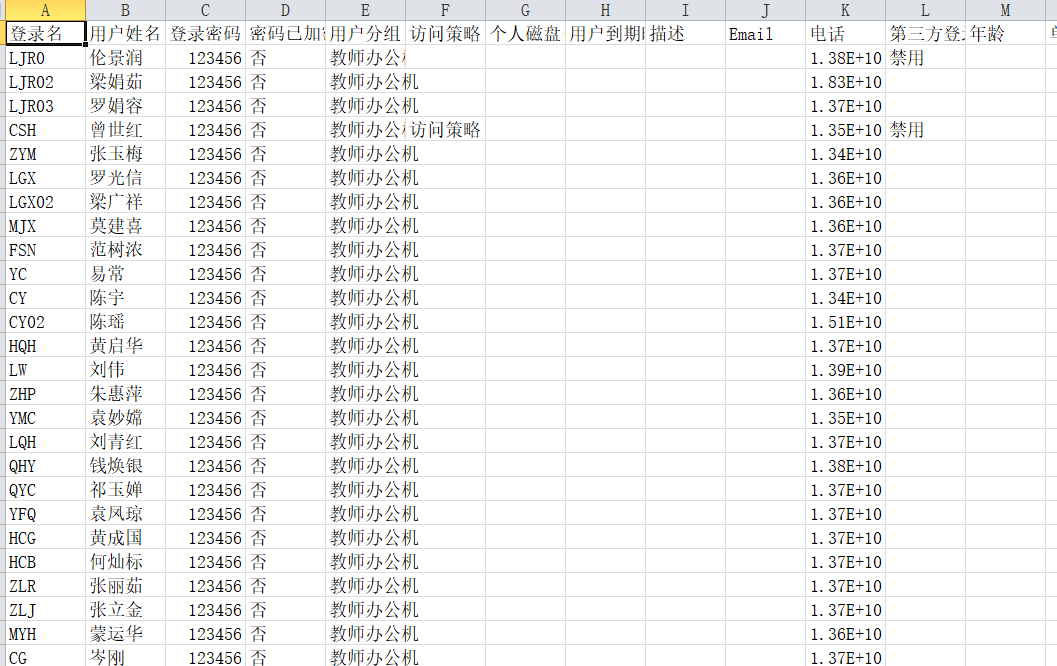This screenshot has width=1057, height=666.
Task: Click the name cell 陈宇
Action: (125, 298)
